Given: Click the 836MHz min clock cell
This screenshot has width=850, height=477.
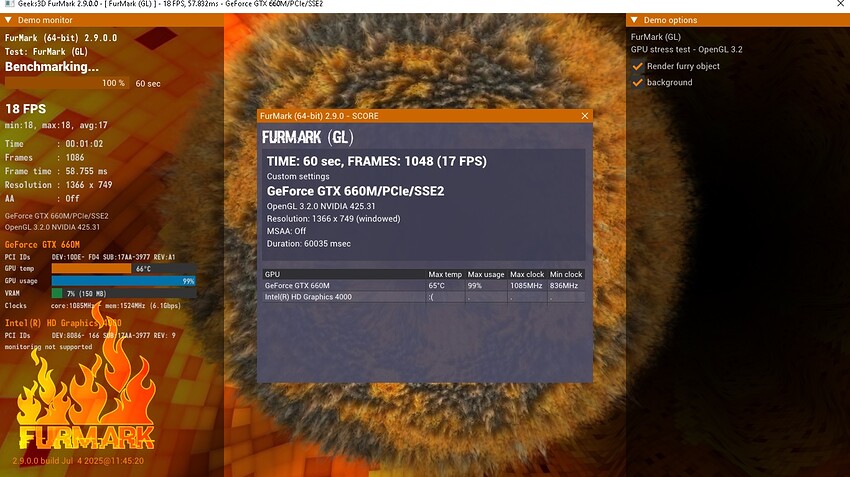Looking at the screenshot, I should pos(564,286).
